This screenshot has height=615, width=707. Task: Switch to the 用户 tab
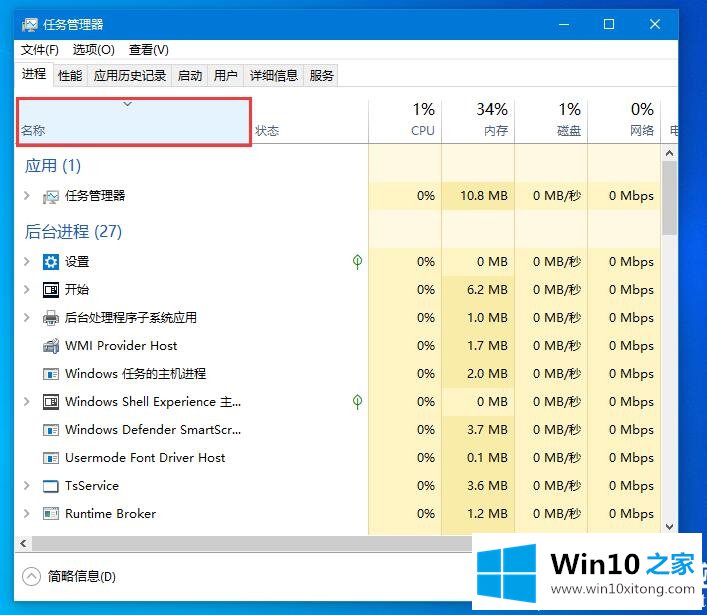pos(225,75)
